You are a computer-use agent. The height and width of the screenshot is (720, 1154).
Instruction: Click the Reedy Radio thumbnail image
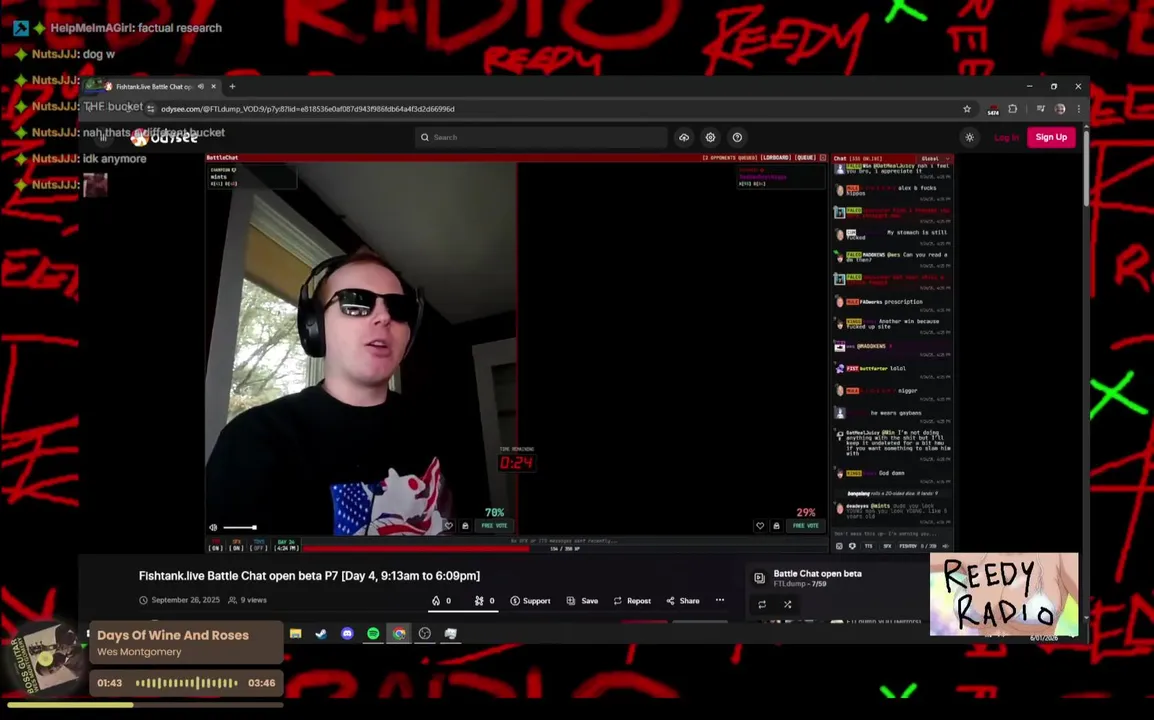[1004, 594]
